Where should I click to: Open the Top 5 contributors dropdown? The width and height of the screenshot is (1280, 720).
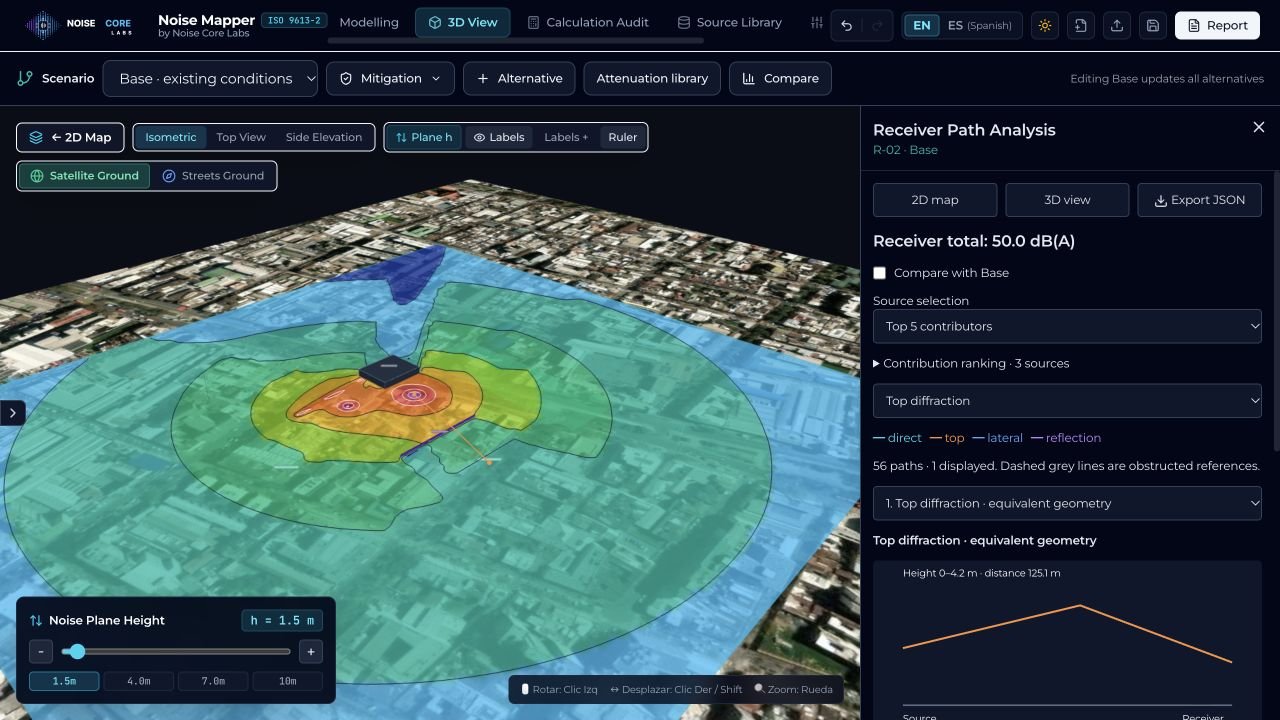coord(1067,326)
